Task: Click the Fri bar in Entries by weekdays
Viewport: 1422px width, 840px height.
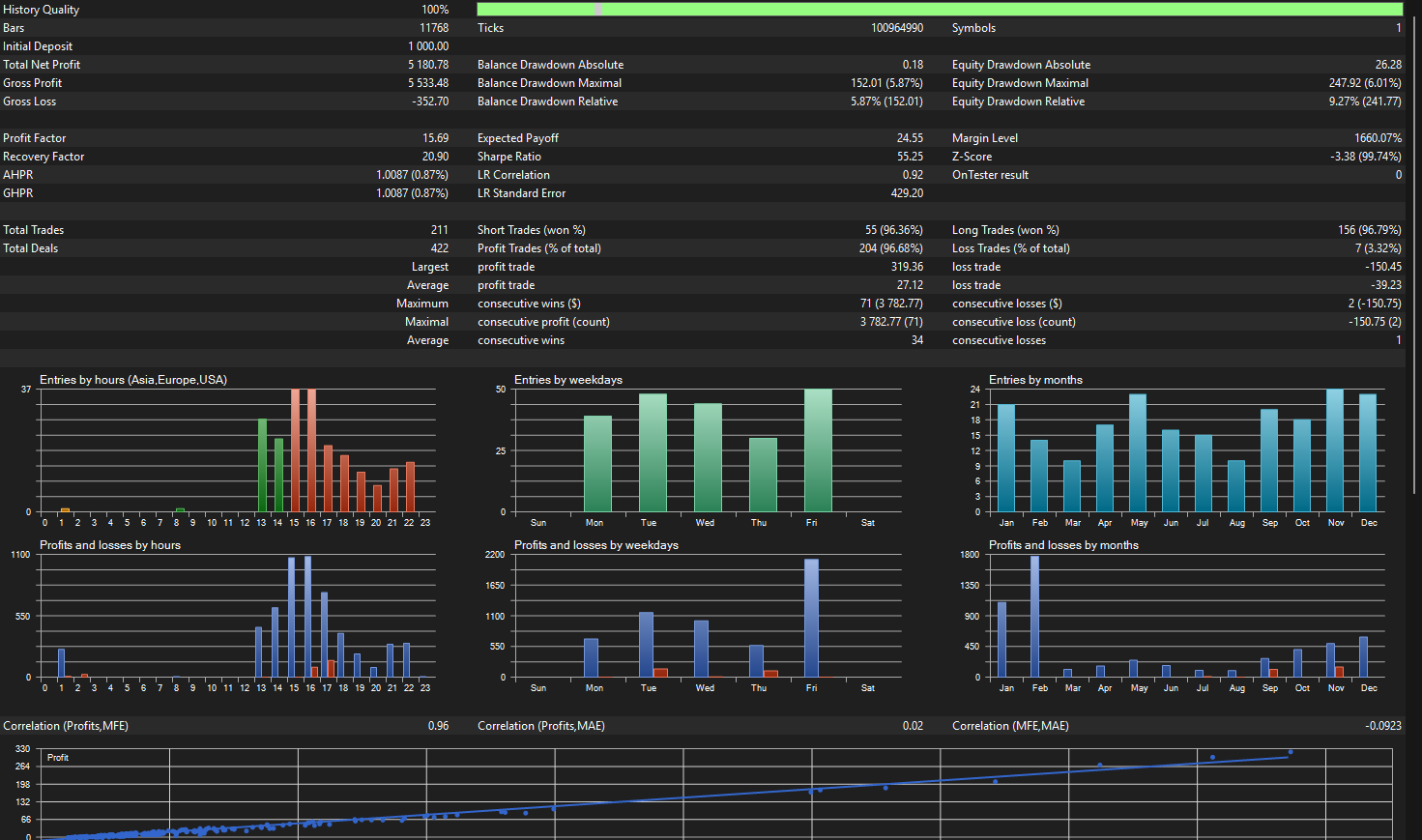Action: click(x=818, y=450)
